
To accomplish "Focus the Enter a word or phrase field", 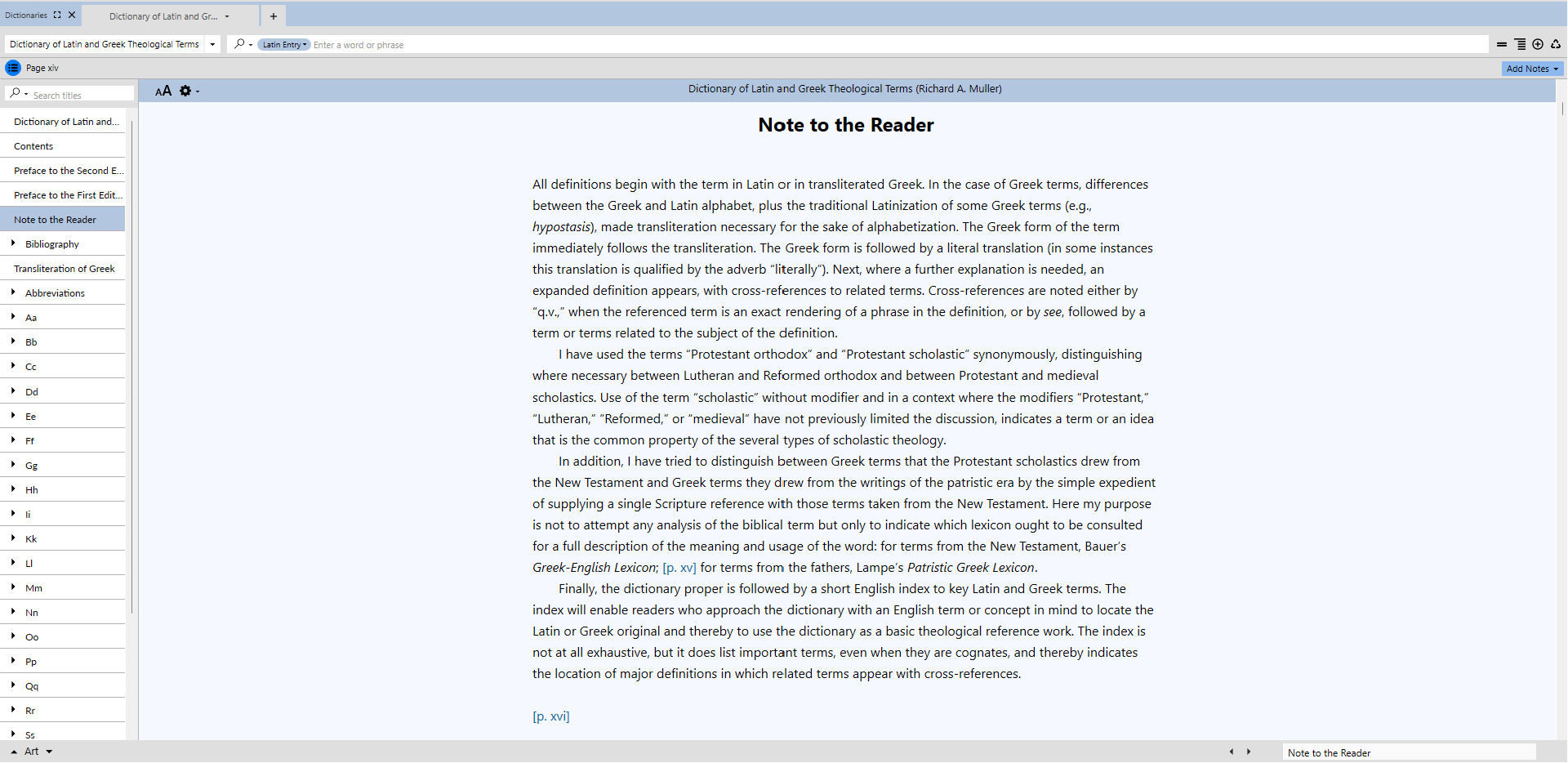I will tap(898, 45).
